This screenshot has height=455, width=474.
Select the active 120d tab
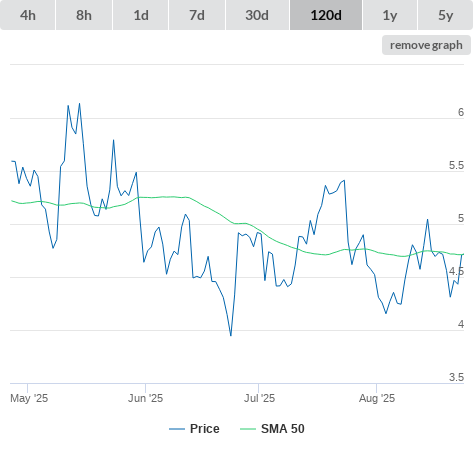[326, 15]
